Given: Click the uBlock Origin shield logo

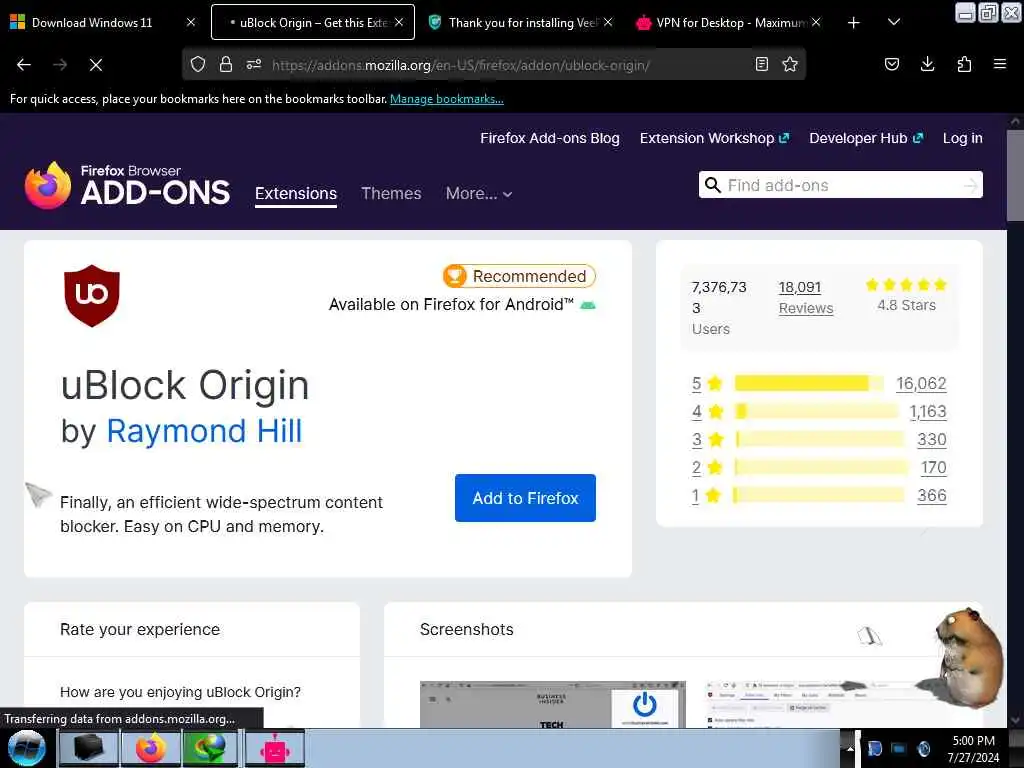Looking at the screenshot, I should 91,295.
